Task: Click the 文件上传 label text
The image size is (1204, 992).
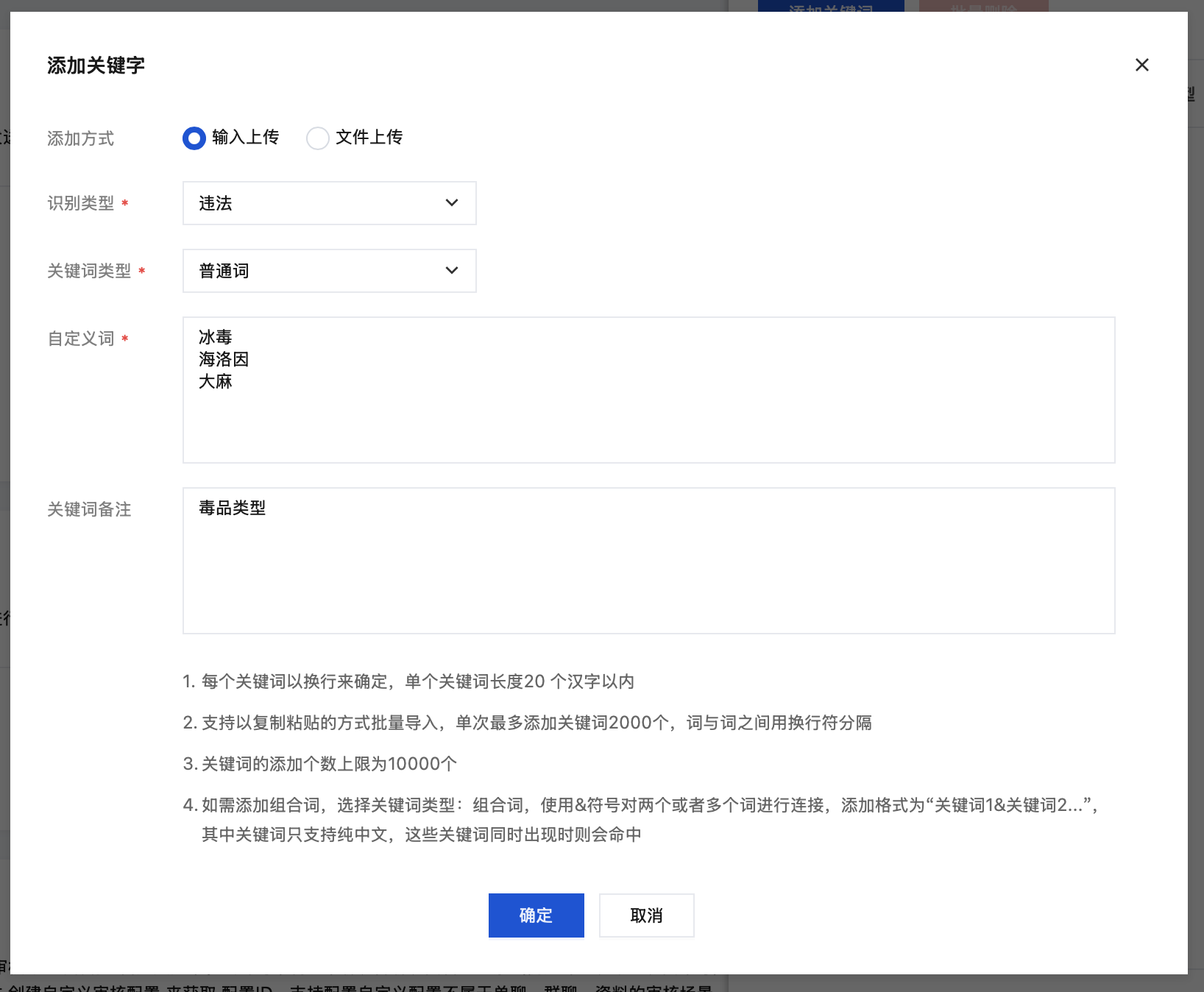Action: [x=369, y=137]
